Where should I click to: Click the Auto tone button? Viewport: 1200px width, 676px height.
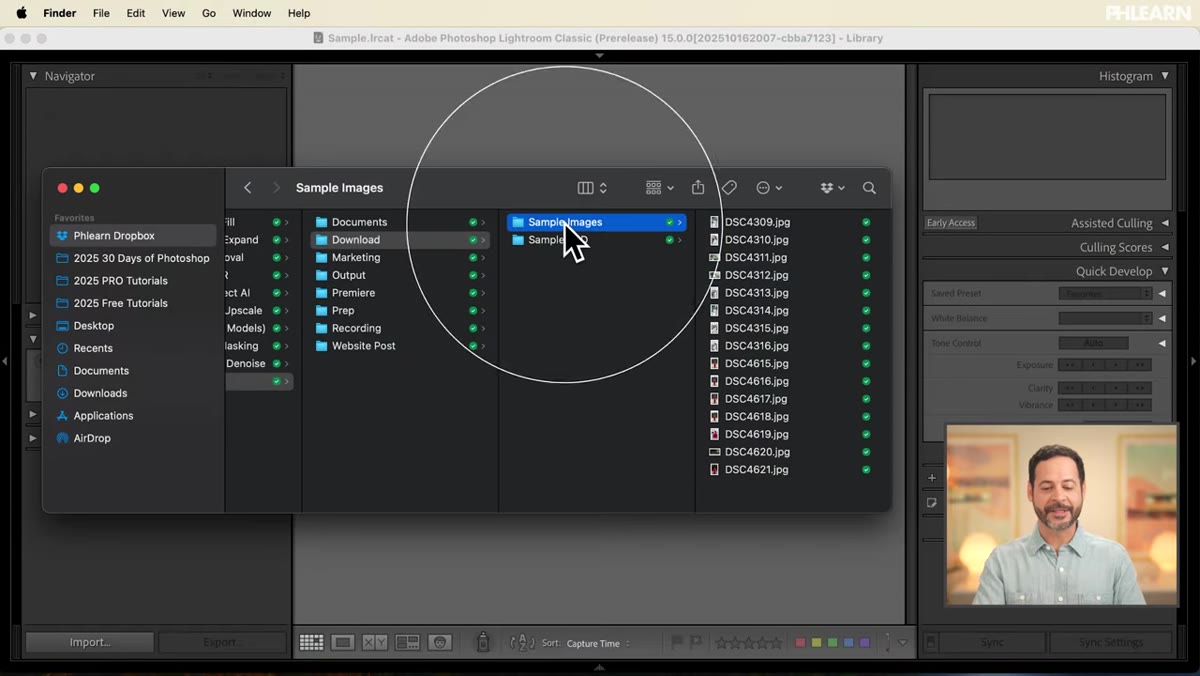click(x=1093, y=343)
